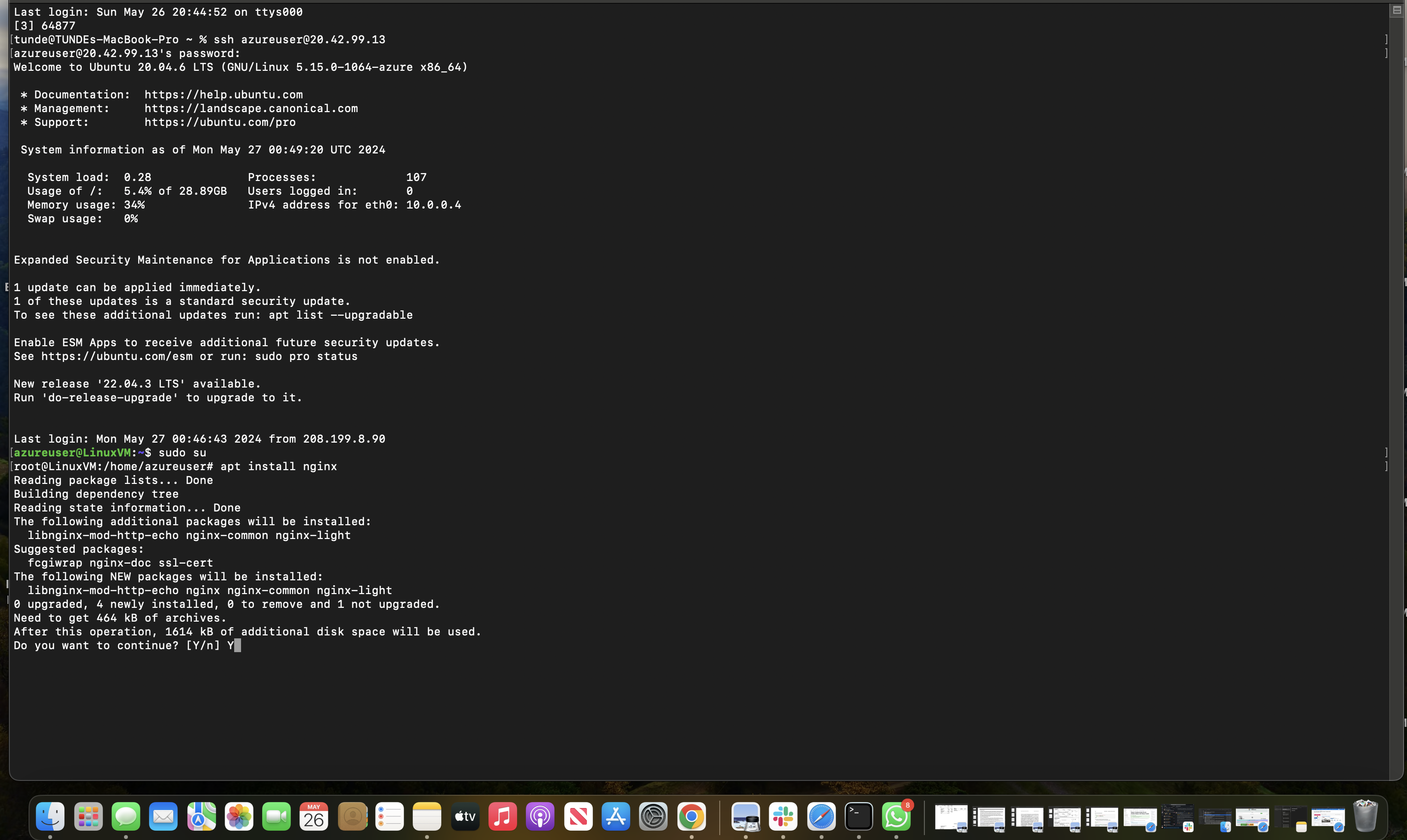
Task: Open Safari compass icon in dock
Action: click(x=821, y=816)
